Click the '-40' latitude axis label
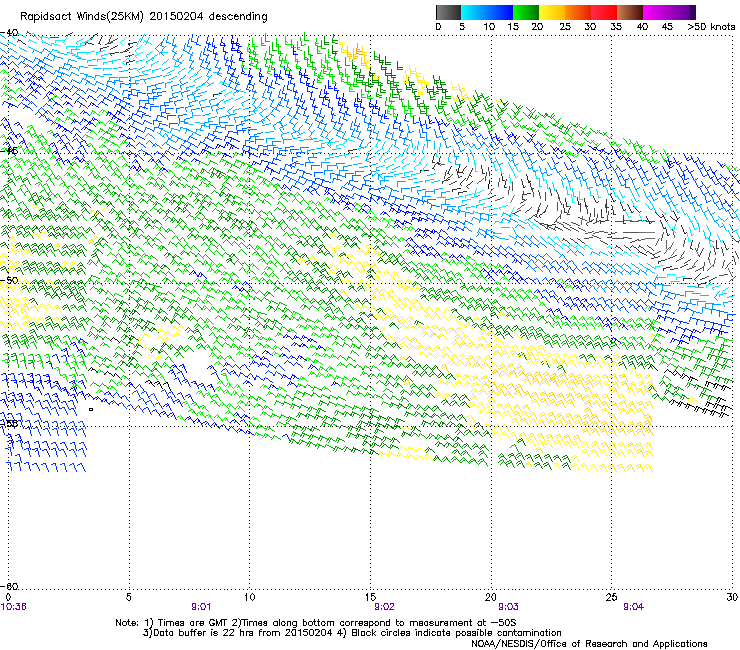The width and height of the screenshot is (740, 650). pos(9,33)
